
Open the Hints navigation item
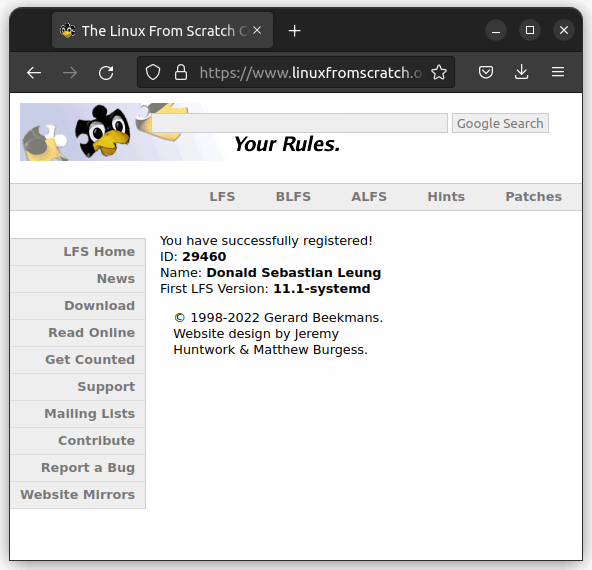[446, 197]
